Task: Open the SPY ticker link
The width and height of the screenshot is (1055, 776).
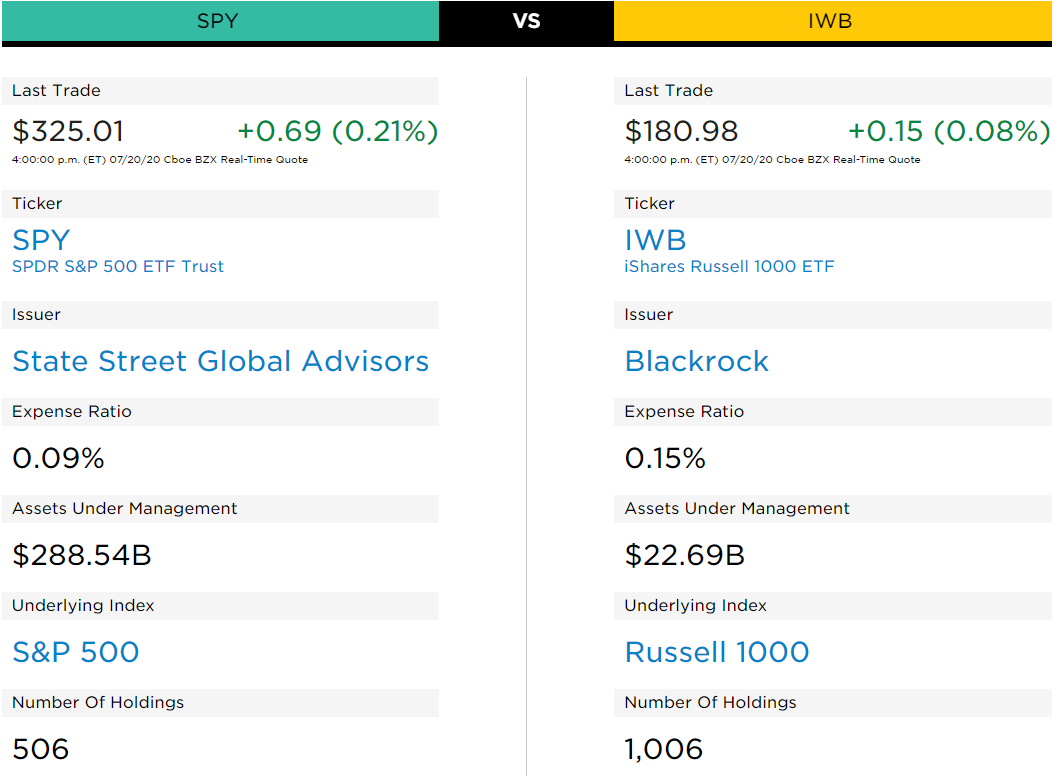Action: coord(41,240)
